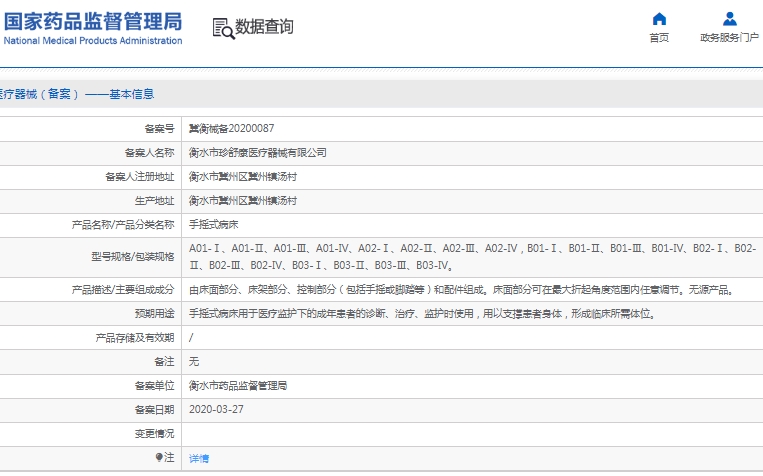Click the filing date 2020-03-27
Screen dimensions: 763x476
216,409
